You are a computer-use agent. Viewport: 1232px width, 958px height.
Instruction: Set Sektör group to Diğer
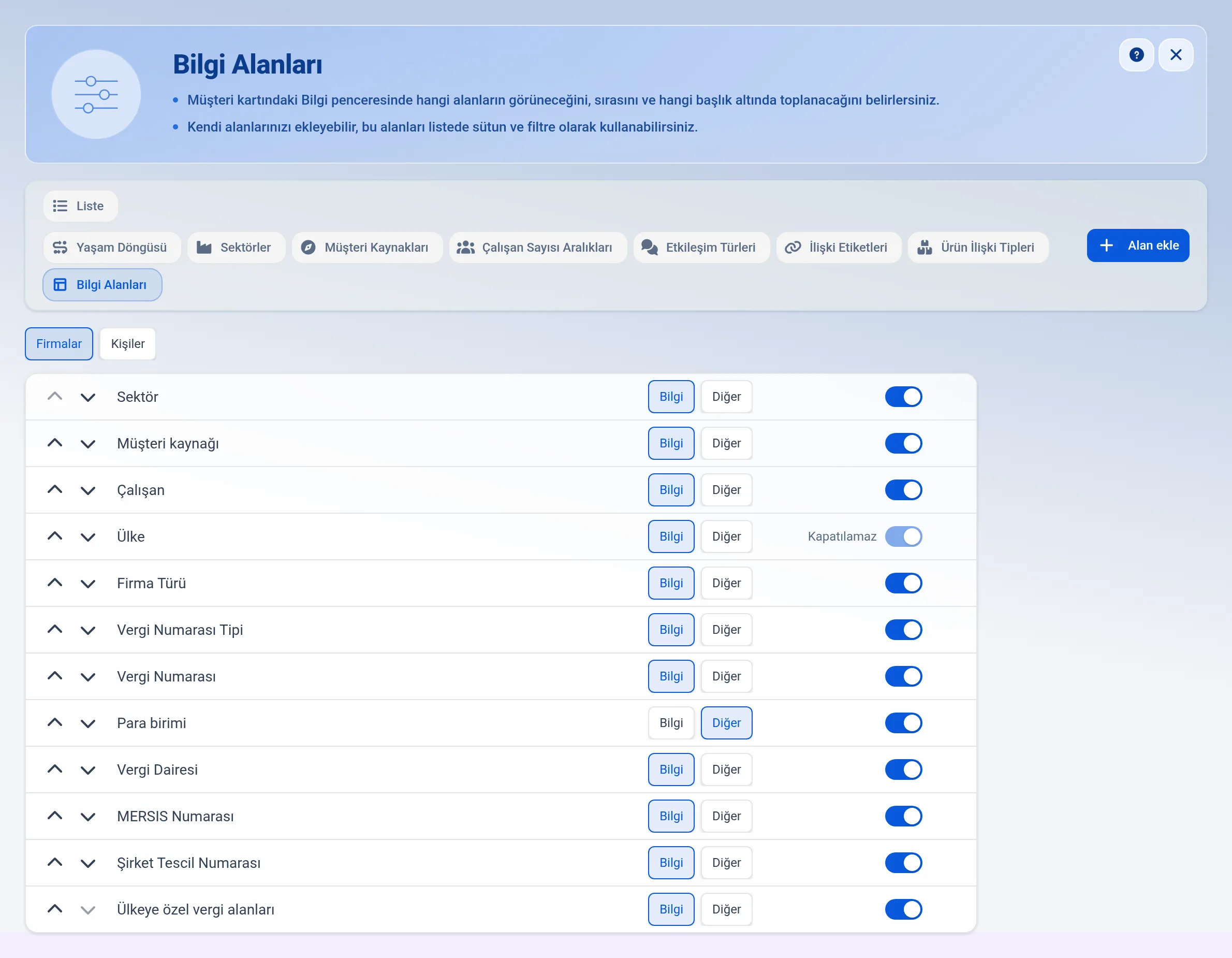point(726,397)
